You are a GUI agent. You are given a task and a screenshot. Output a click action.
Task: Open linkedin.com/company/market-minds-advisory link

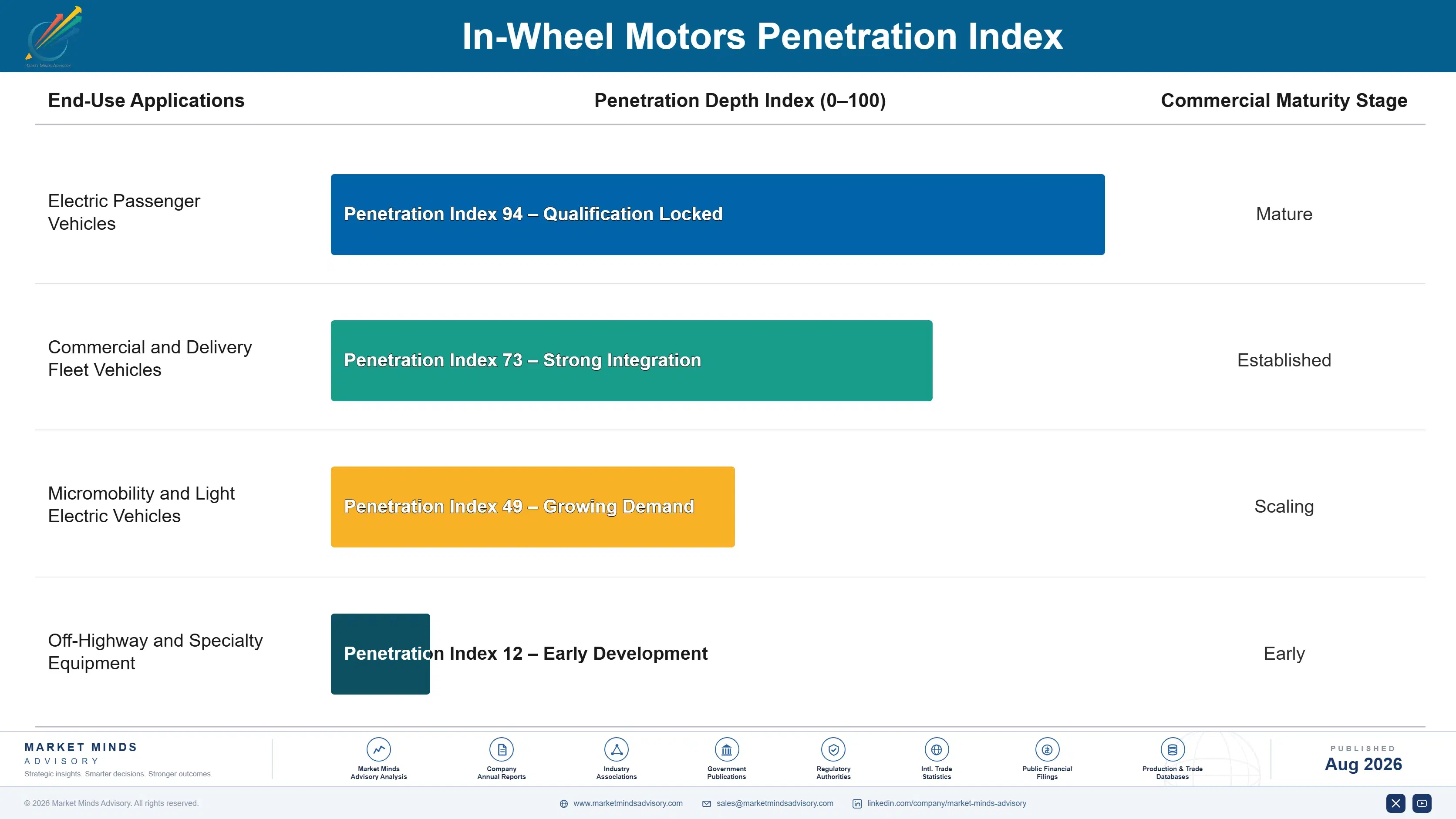click(947, 803)
